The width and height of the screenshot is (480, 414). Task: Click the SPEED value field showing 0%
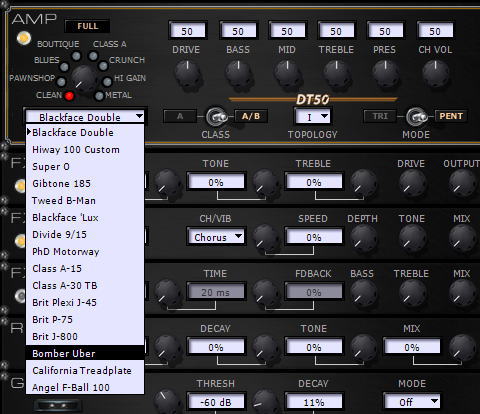click(314, 237)
